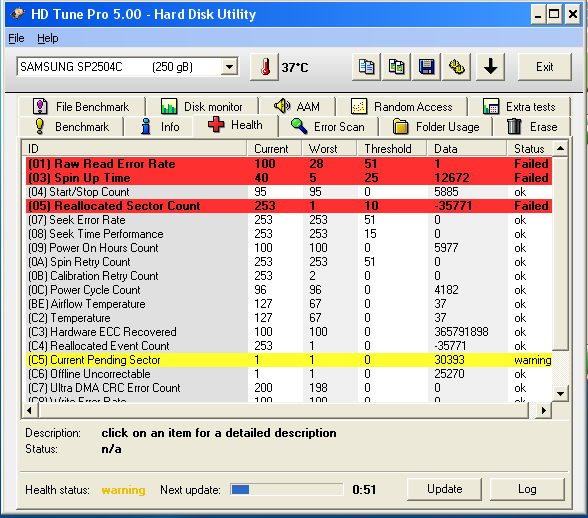Click the yellow warning health status text
The width and height of the screenshot is (588, 518).
click(123, 490)
